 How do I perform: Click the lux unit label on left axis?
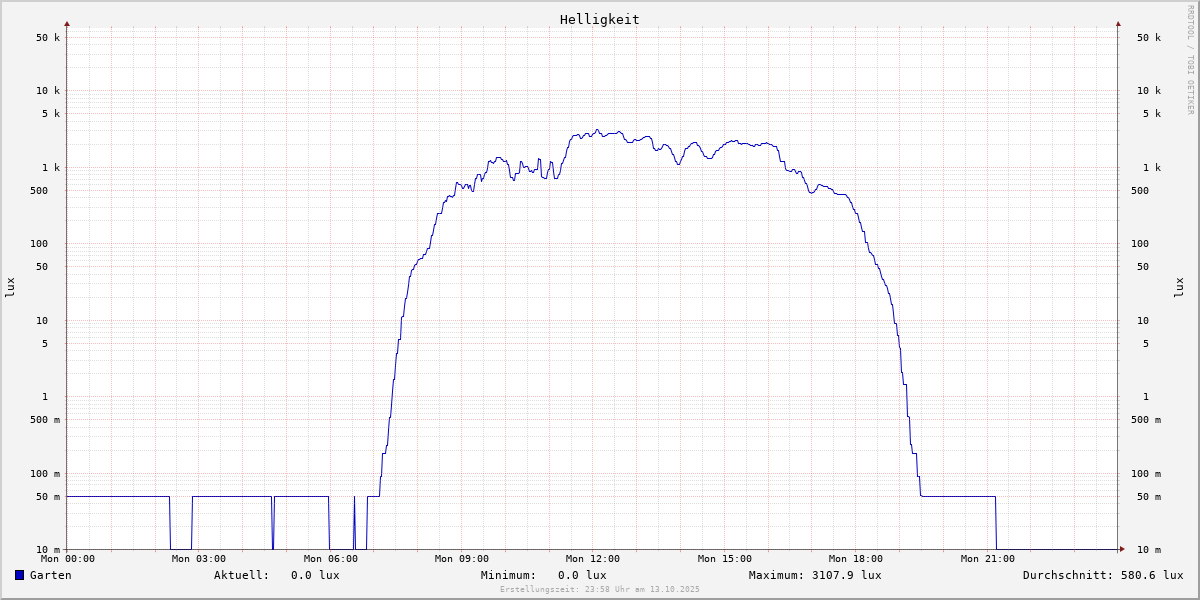coord(10,288)
